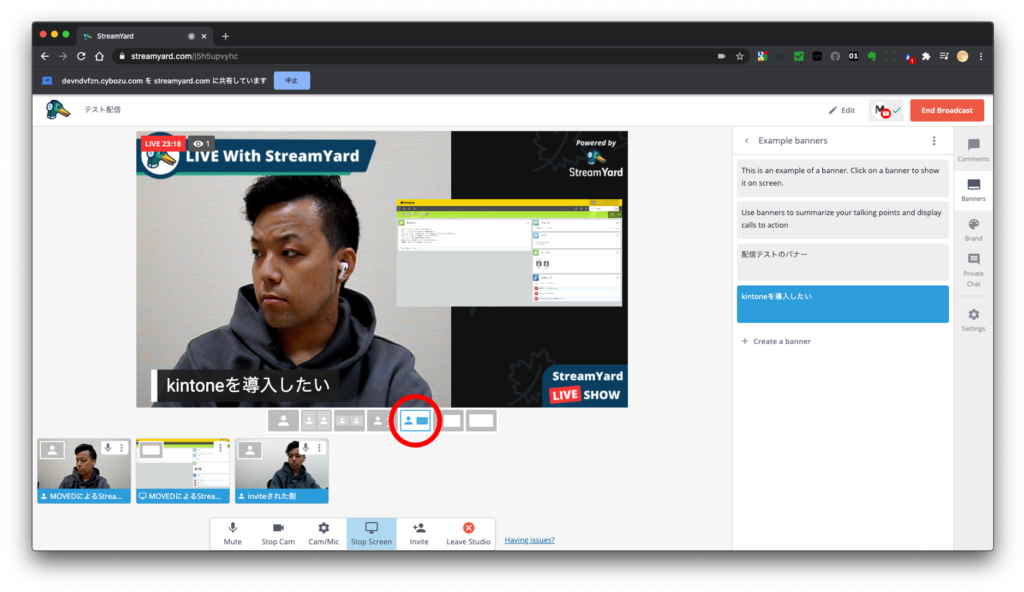Open the browser media controls
The image size is (1024, 592).
click(944, 56)
